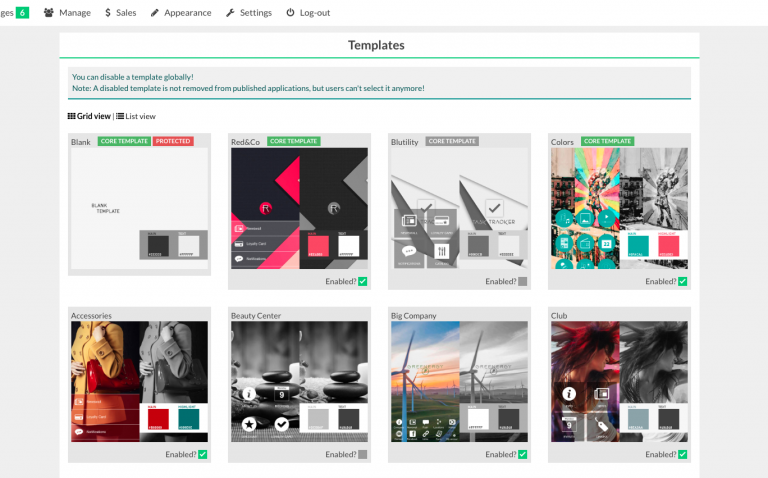
Task: Click the Manage users icon
Action: tap(49, 13)
